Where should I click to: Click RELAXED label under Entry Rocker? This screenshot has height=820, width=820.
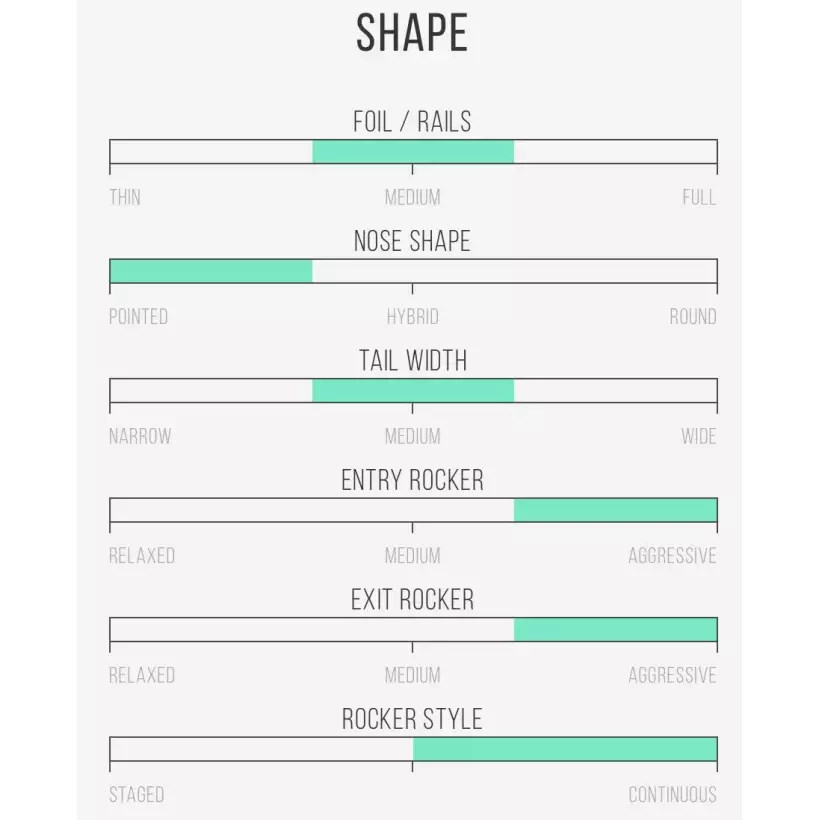pyautogui.click(x=142, y=556)
